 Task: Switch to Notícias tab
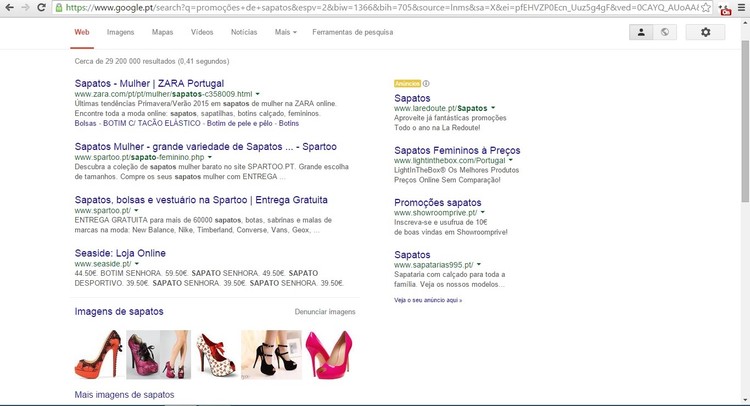[x=244, y=32]
